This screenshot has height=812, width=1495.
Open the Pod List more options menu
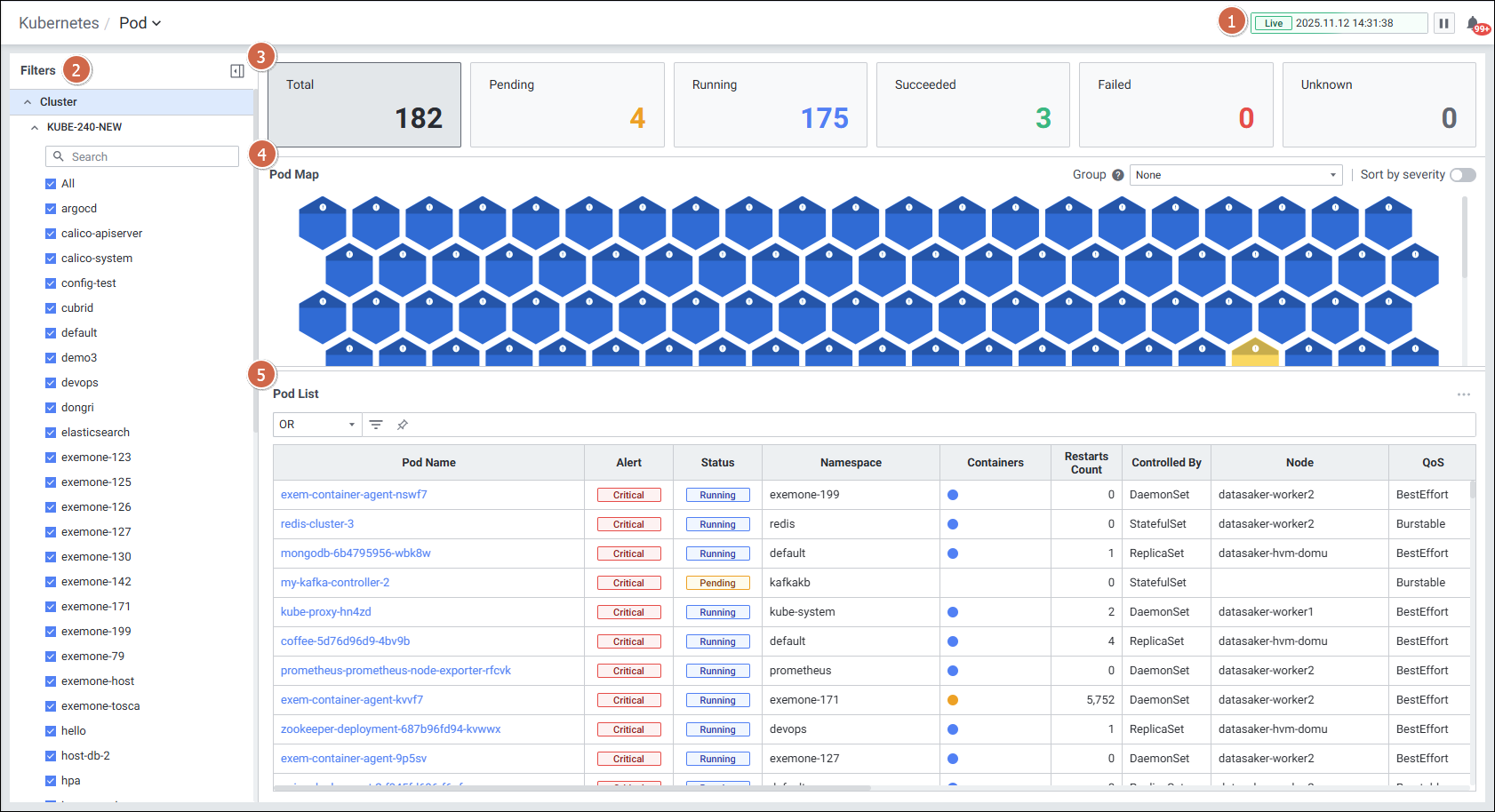1463,394
